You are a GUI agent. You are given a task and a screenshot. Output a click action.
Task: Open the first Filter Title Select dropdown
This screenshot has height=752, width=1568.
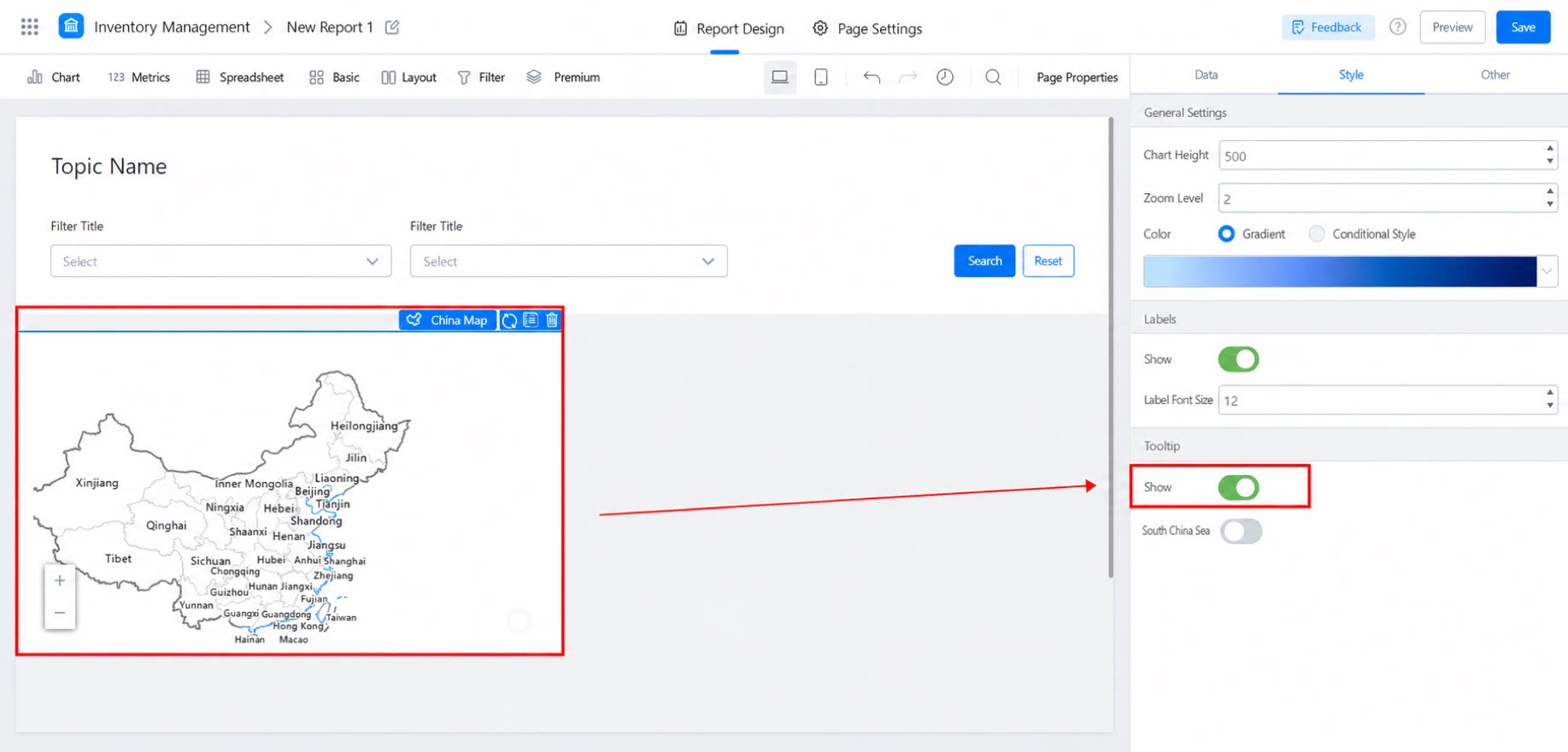pos(220,261)
